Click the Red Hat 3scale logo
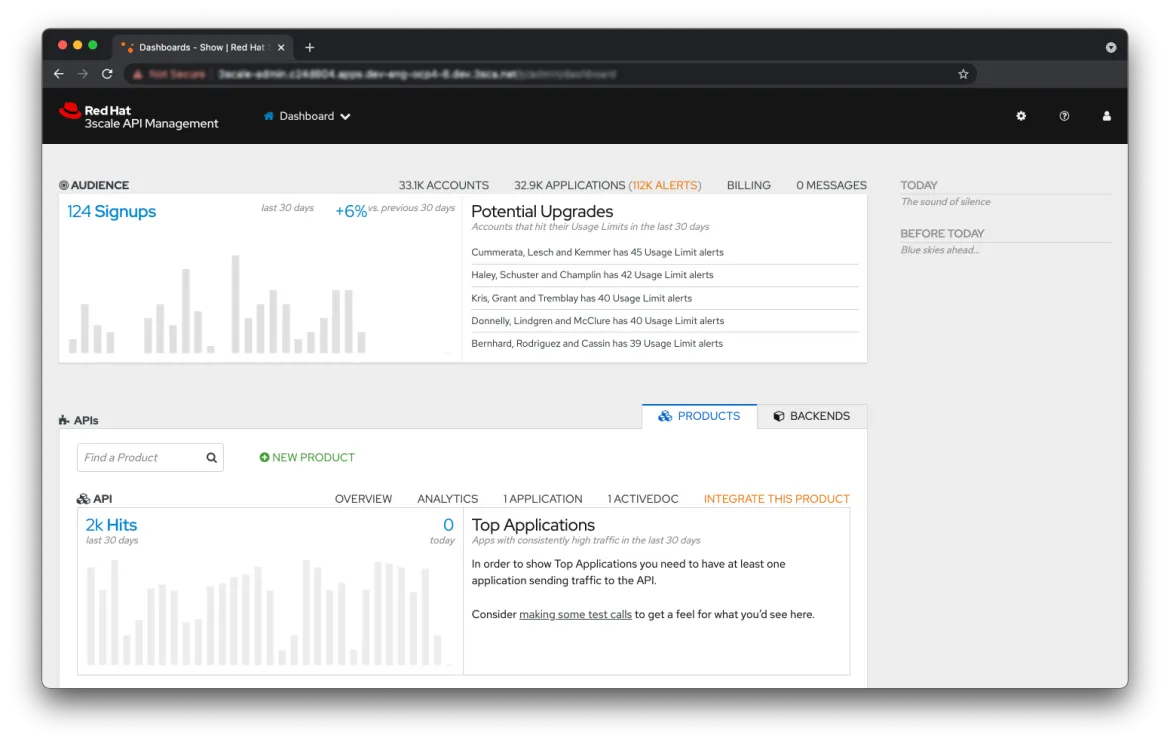 [x=139, y=117]
